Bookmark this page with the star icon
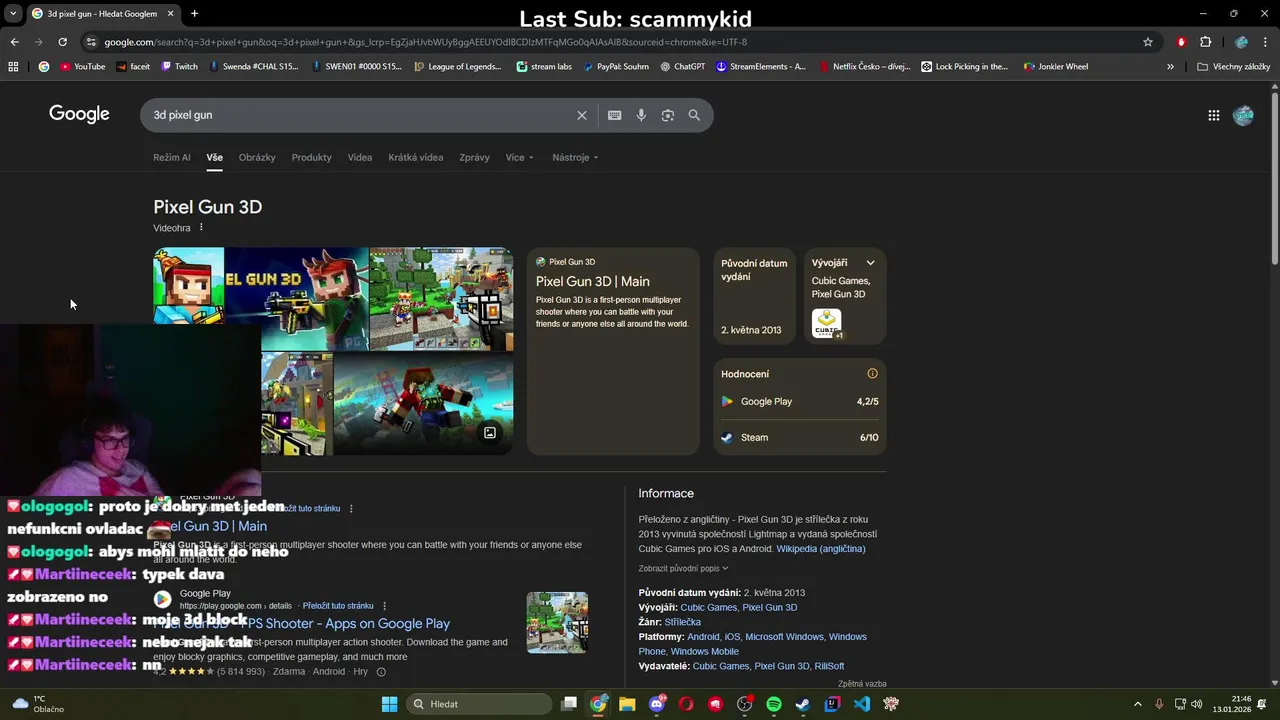Screen dimensions: 1280x720 1148,42
